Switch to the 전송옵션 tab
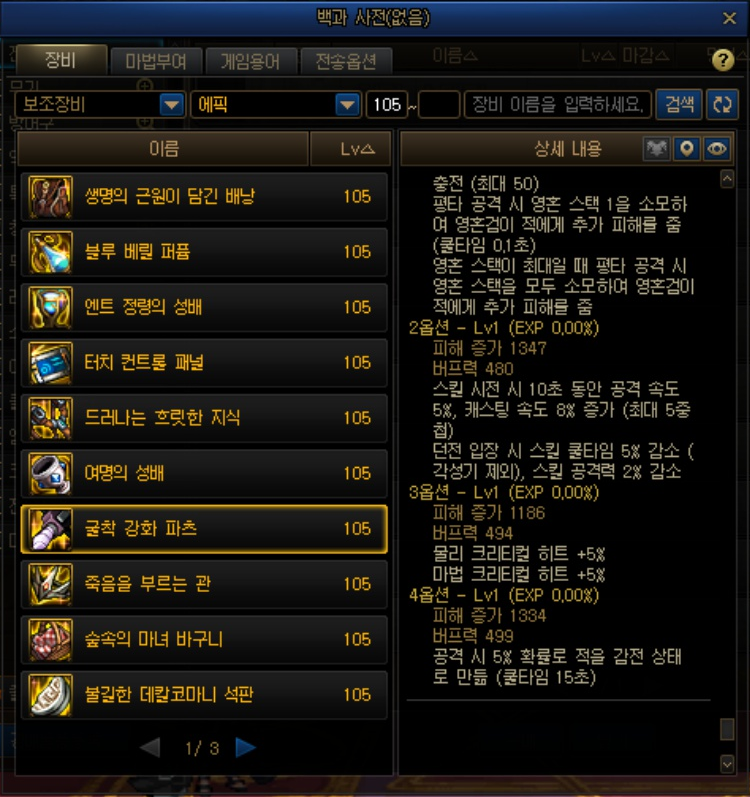750x797 pixels. 346,62
